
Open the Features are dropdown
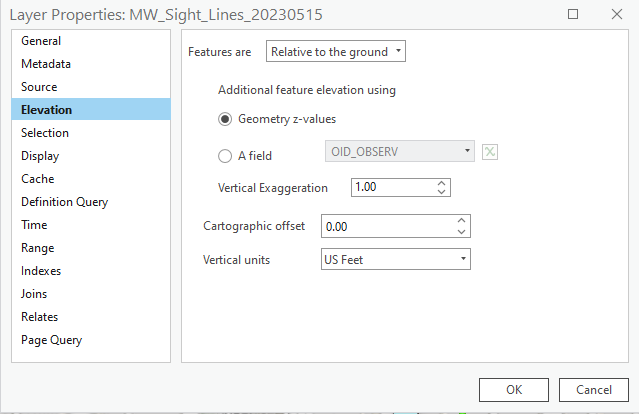(336, 51)
